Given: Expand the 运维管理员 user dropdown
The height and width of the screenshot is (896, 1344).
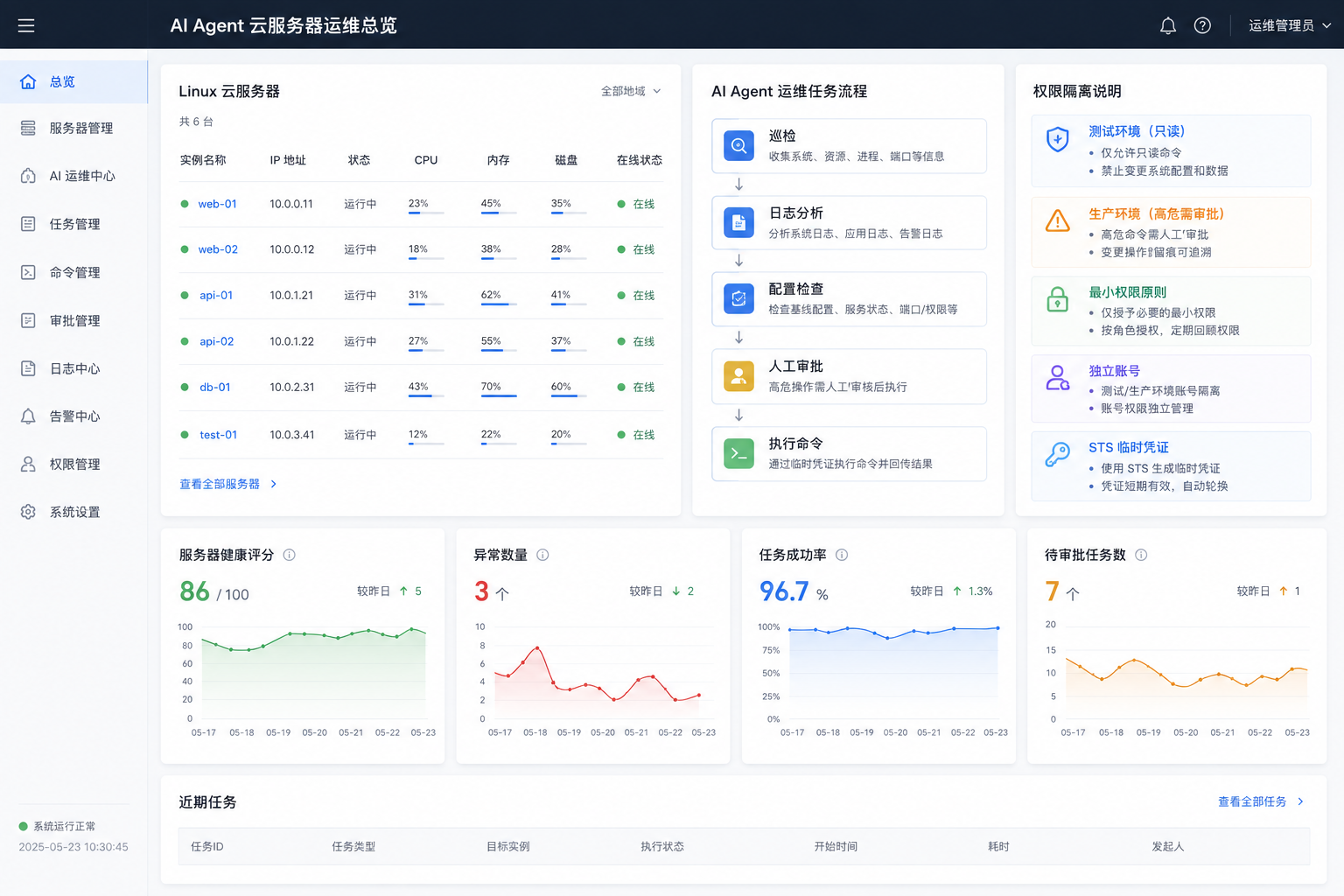Looking at the screenshot, I should (1289, 25).
